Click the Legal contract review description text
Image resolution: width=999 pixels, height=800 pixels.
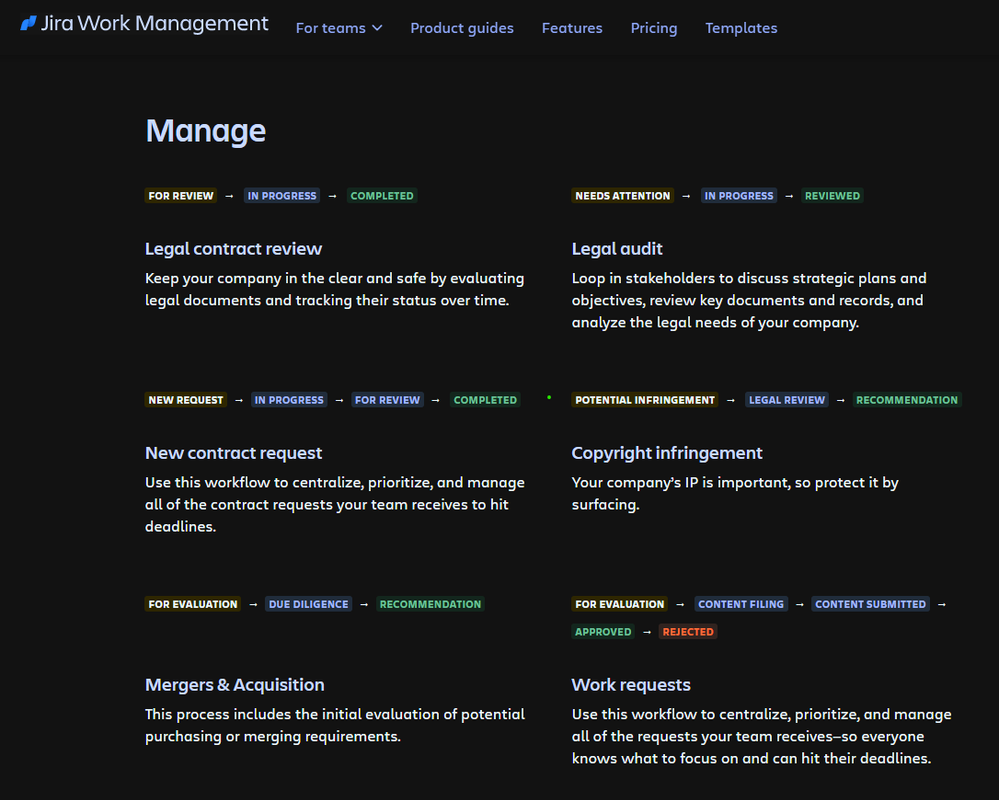click(x=334, y=289)
